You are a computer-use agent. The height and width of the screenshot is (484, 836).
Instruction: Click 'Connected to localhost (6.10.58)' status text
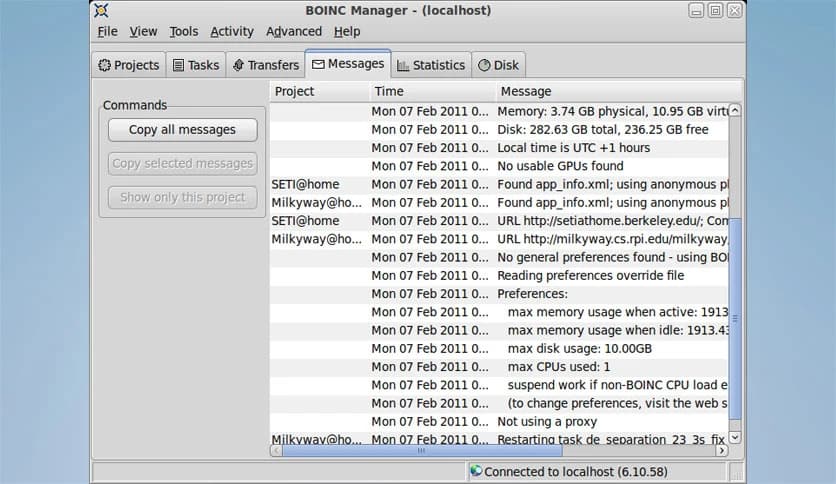(576, 472)
